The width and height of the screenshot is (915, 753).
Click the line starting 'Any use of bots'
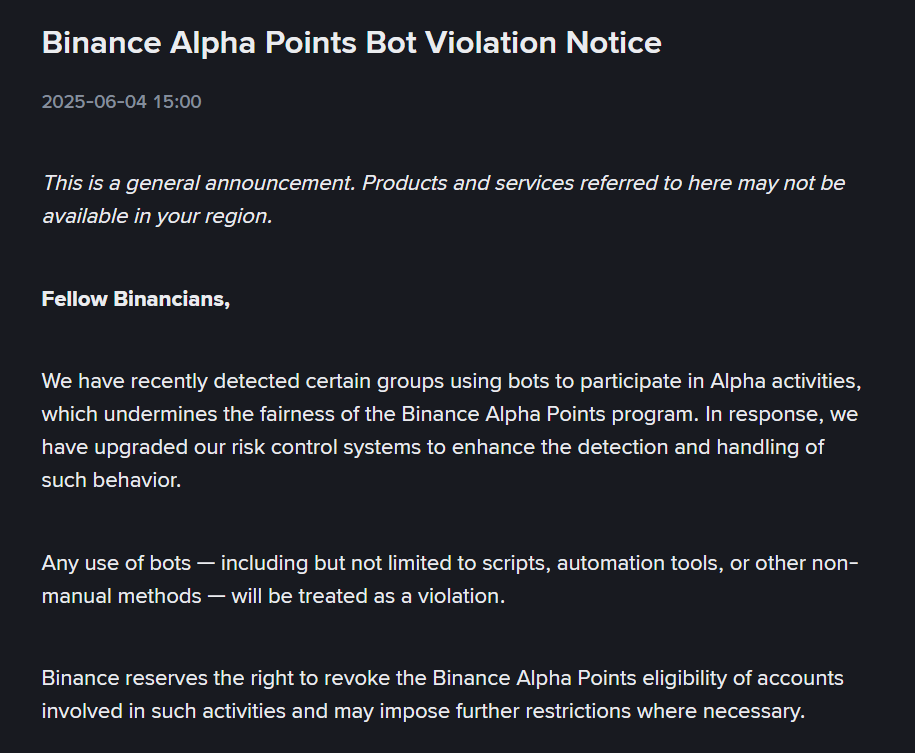point(449,563)
